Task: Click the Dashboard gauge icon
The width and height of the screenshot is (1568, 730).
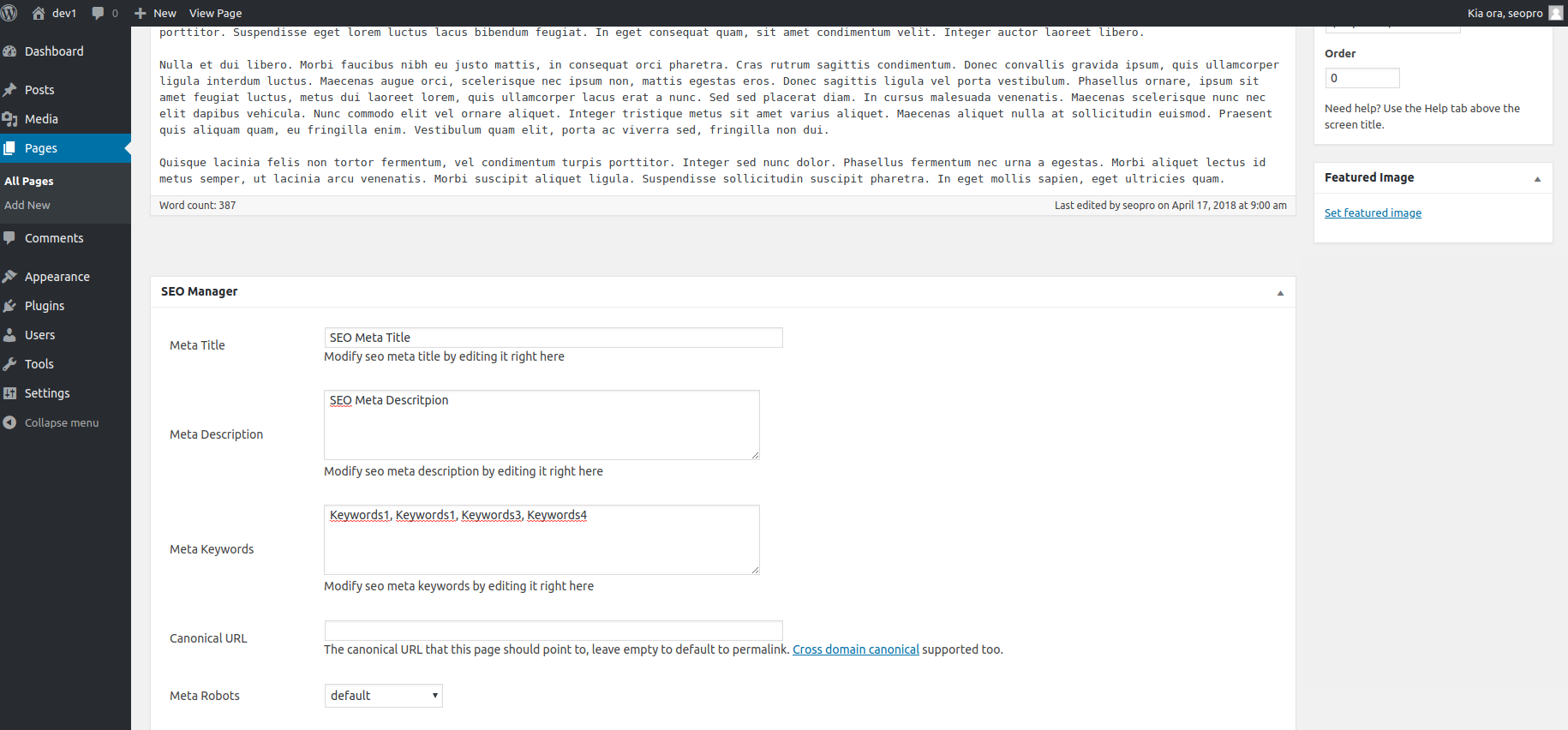Action: [x=10, y=51]
